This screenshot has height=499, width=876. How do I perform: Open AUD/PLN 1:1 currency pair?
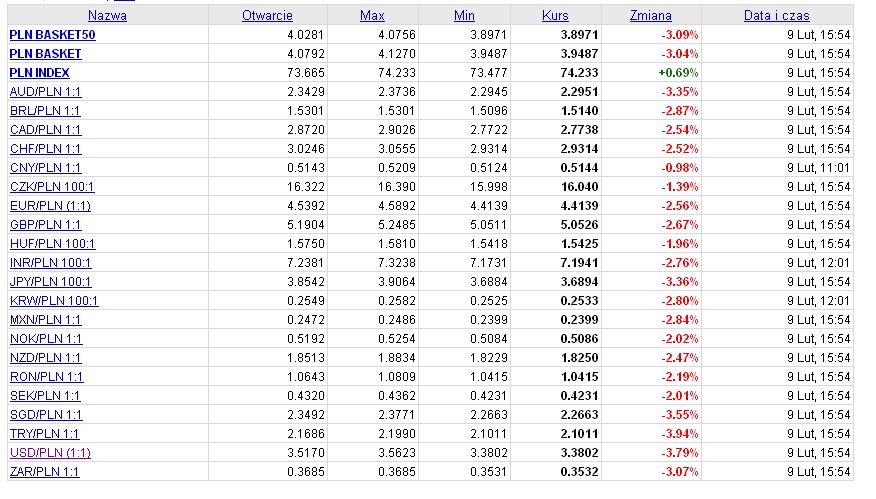45,92
